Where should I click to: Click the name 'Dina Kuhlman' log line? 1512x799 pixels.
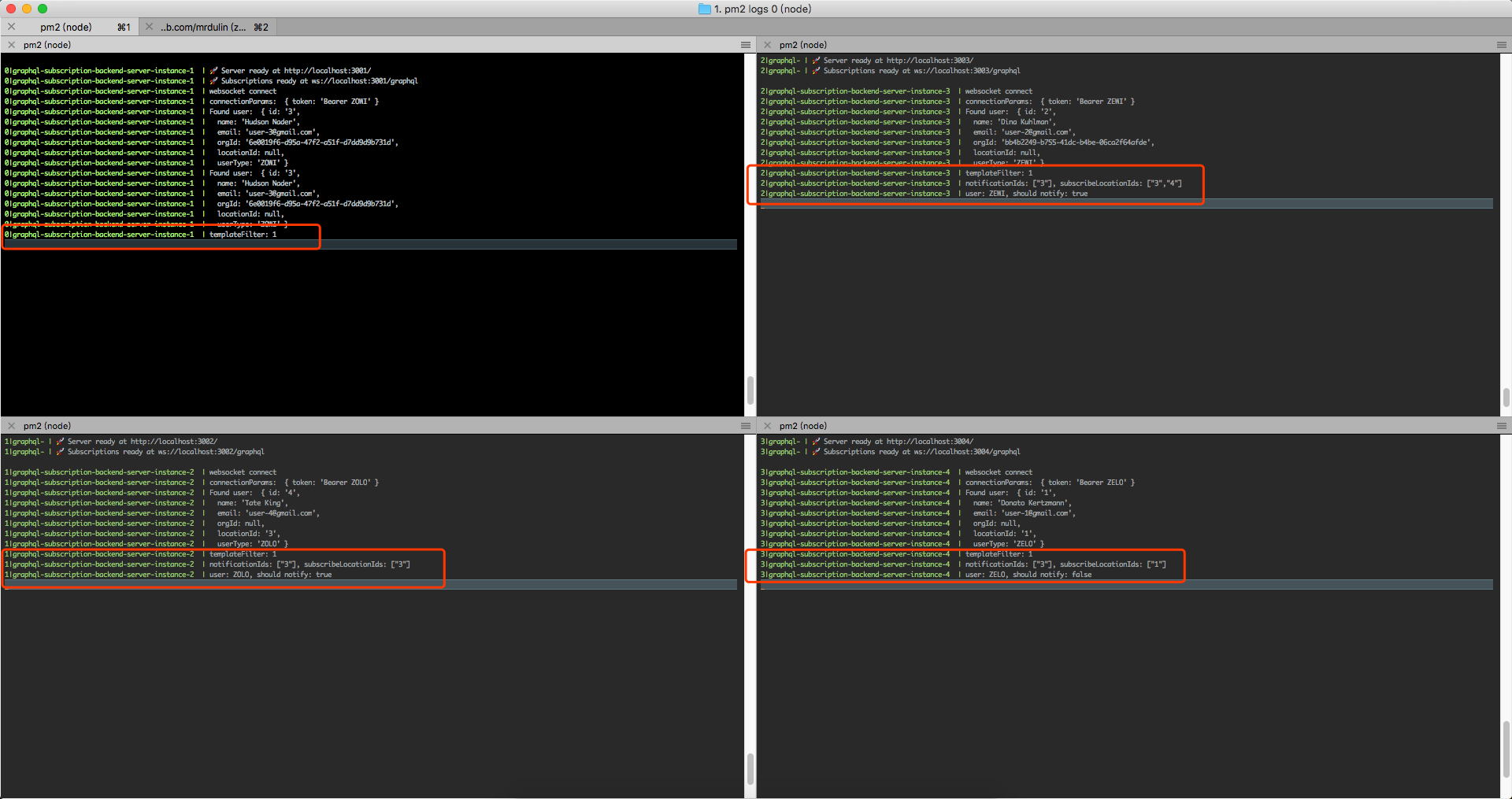coord(1014,122)
